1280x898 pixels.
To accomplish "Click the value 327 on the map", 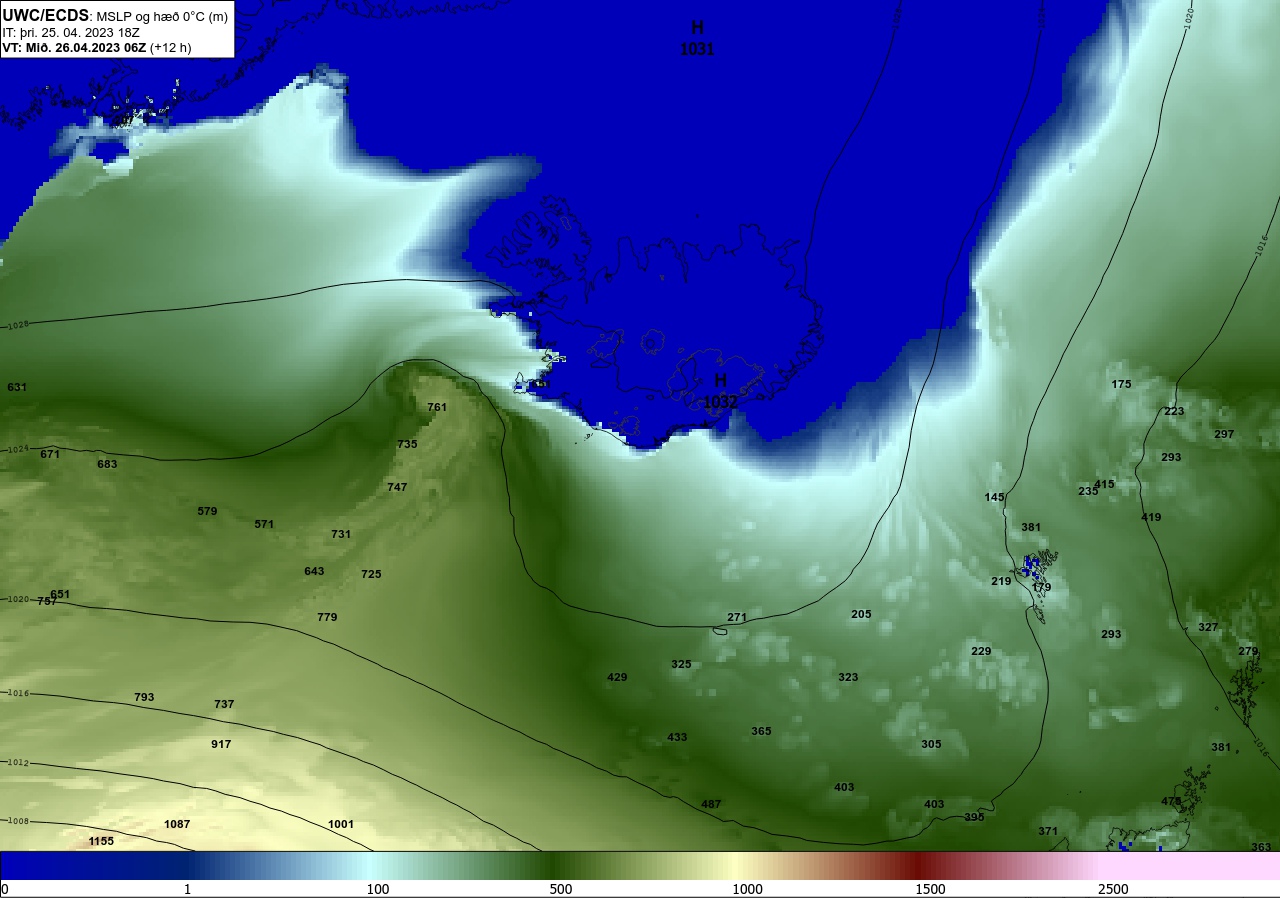I will coord(1208,627).
